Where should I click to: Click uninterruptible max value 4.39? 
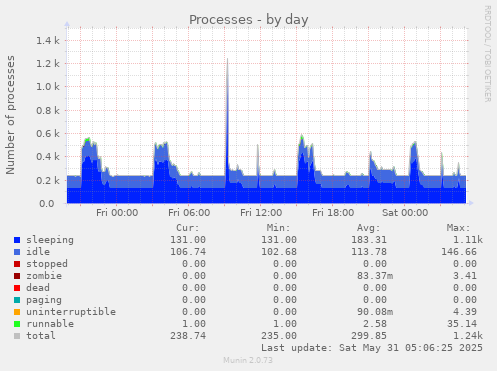point(465,312)
